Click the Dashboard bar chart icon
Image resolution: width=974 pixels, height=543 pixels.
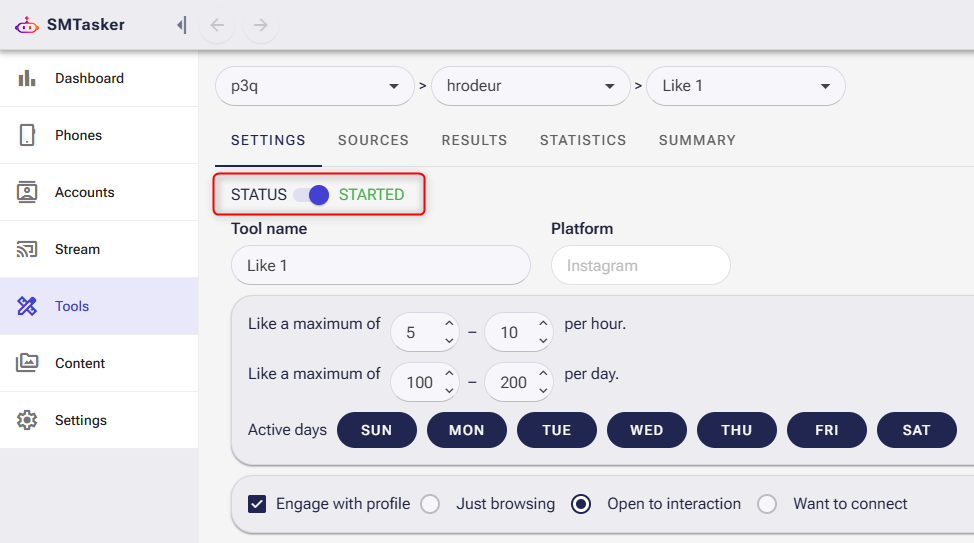(27, 78)
